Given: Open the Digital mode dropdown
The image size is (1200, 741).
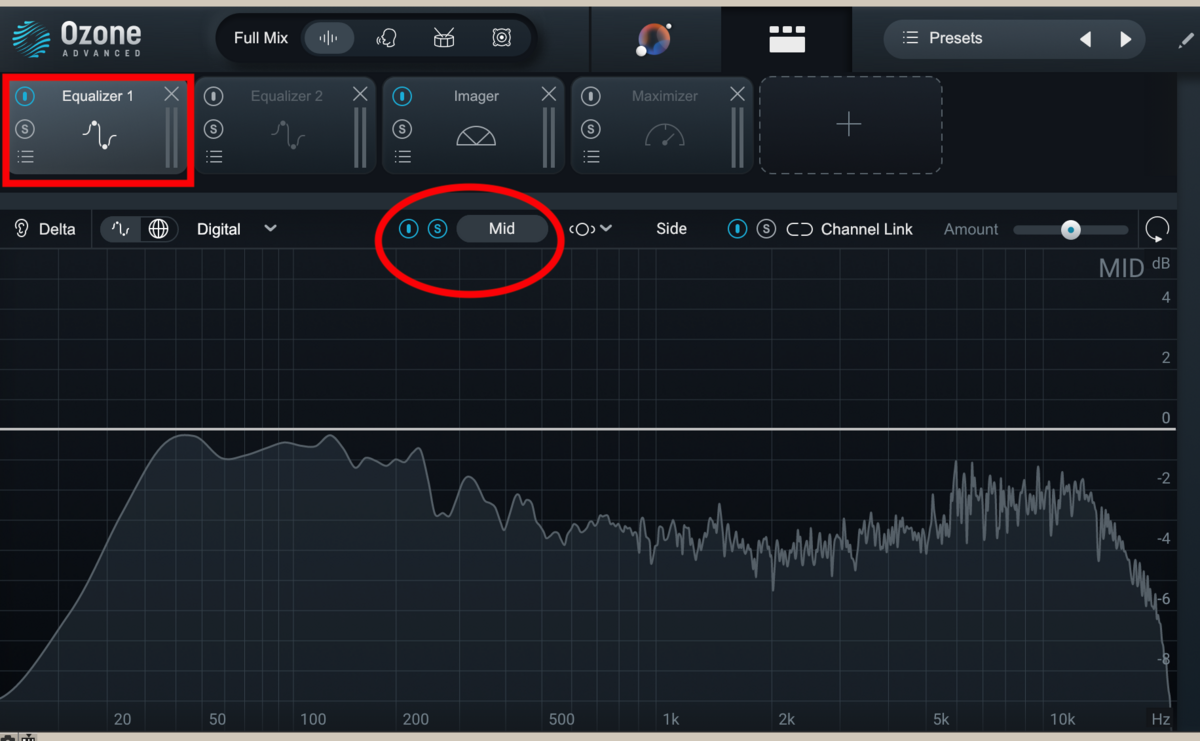Looking at the screenshot, I should pos(237,229).
